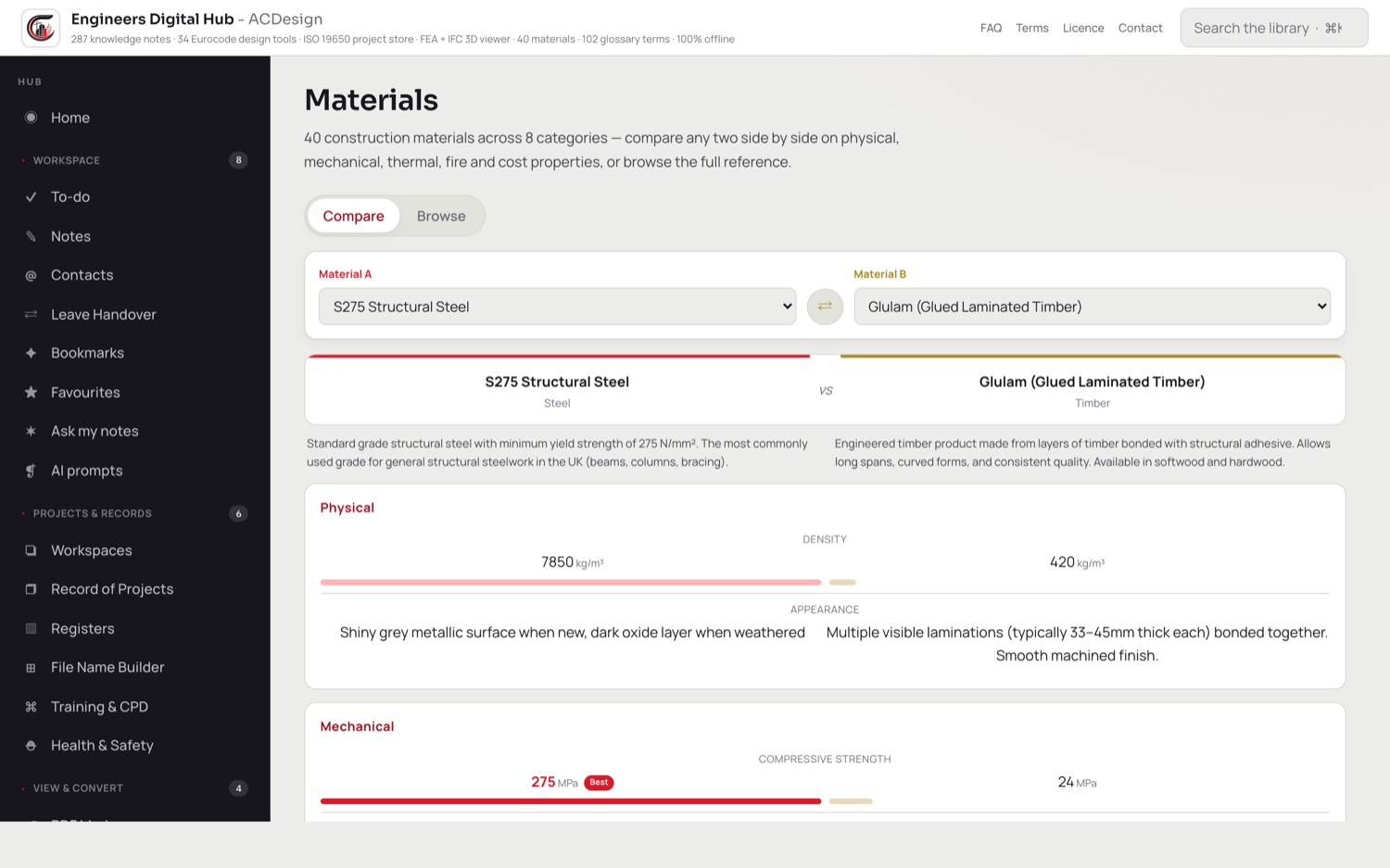Expand the View & Convert section
1390x868 pixels.
(x=135, y=788)
